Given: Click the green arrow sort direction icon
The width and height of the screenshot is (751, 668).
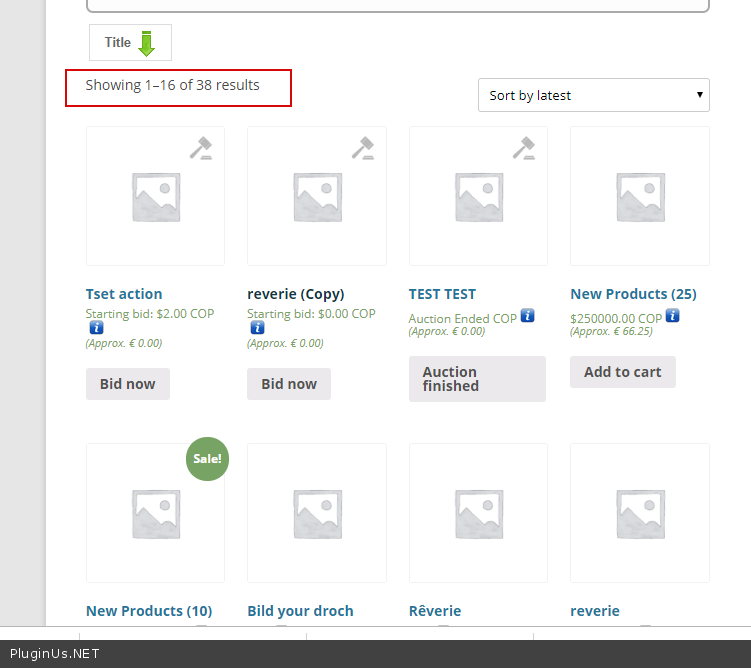Looking at the screenshot, I should pyautogui.click(x=147, y=43).
